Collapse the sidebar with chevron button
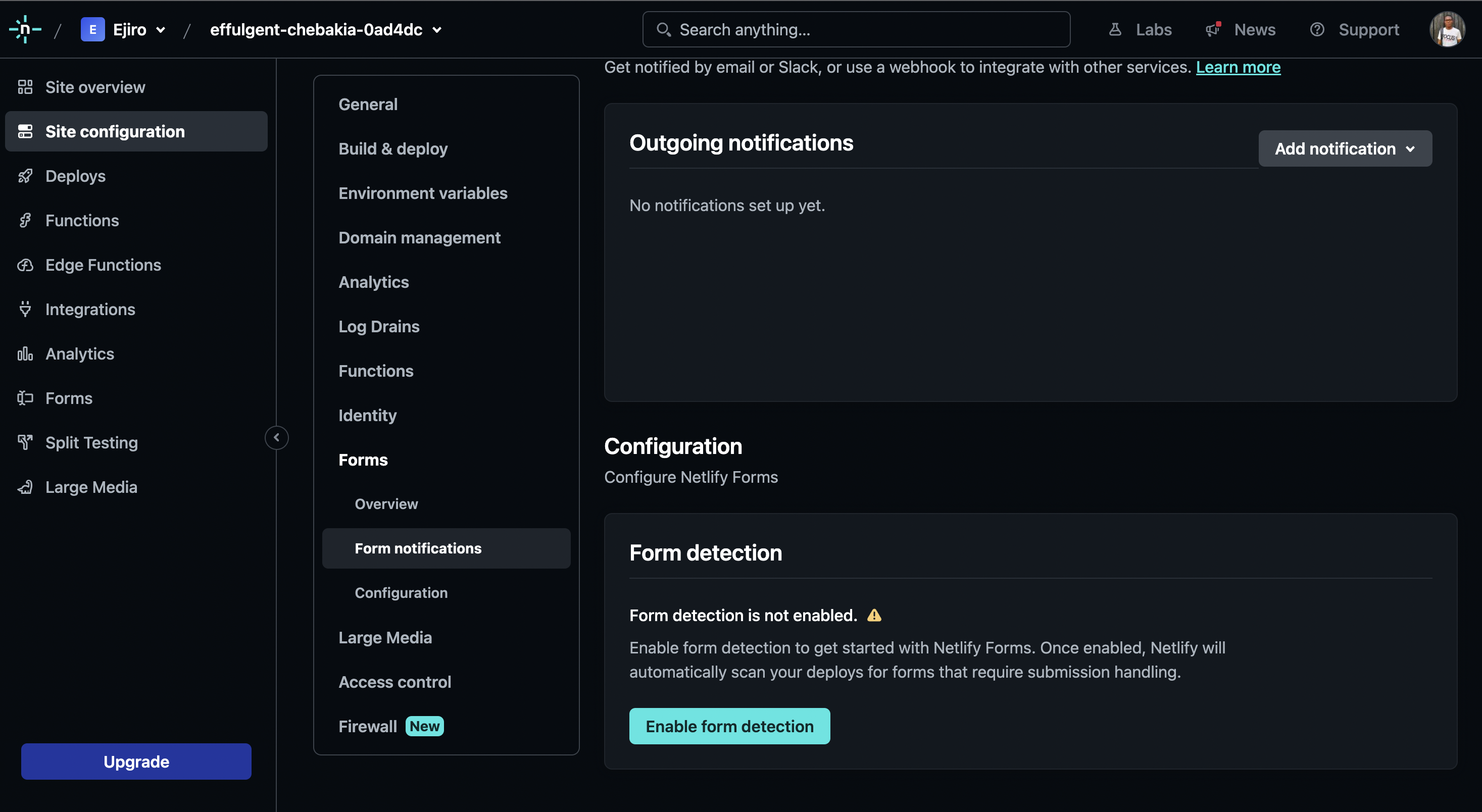This screenshot has height=812, width=1482. coord(277,438)
